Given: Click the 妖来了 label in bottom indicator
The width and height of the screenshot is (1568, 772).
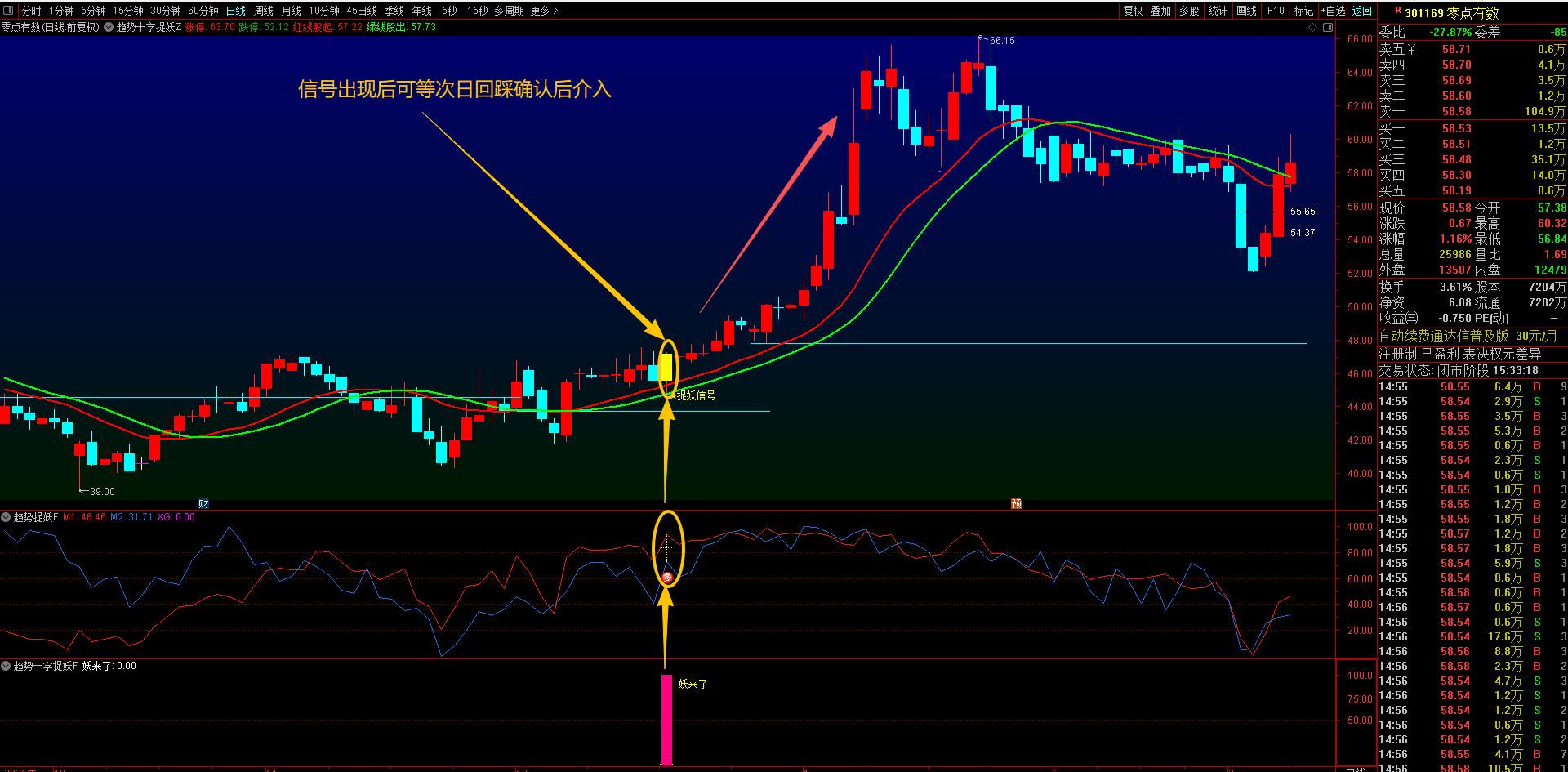Looking at the screenshot, I should click(x=693, y=684).
